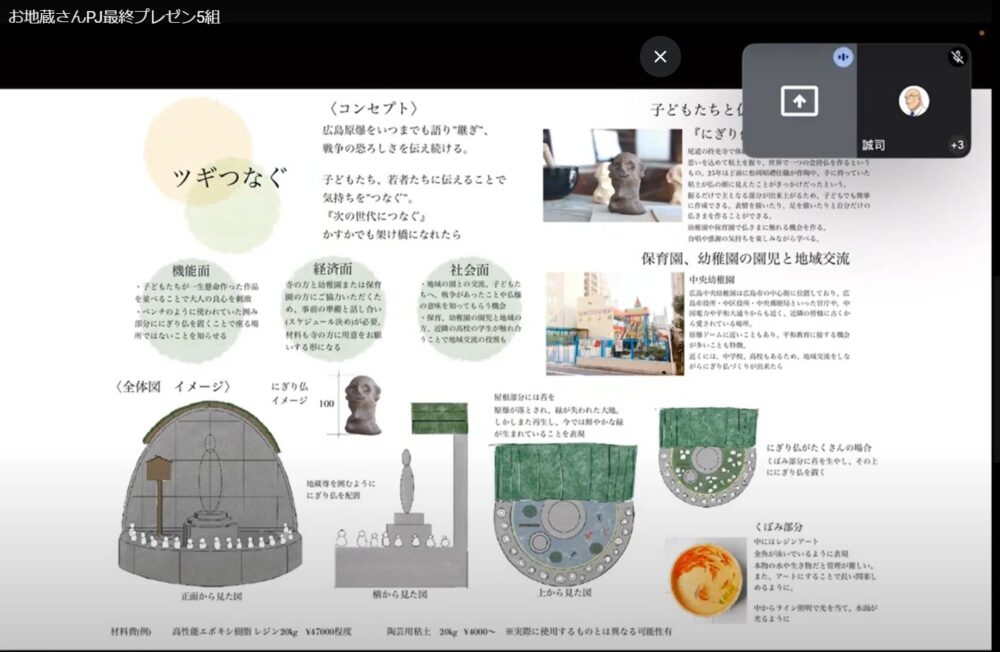Open the +3 additional participants badge
Screen dimensions: 1000x652
tap(956, 145)
